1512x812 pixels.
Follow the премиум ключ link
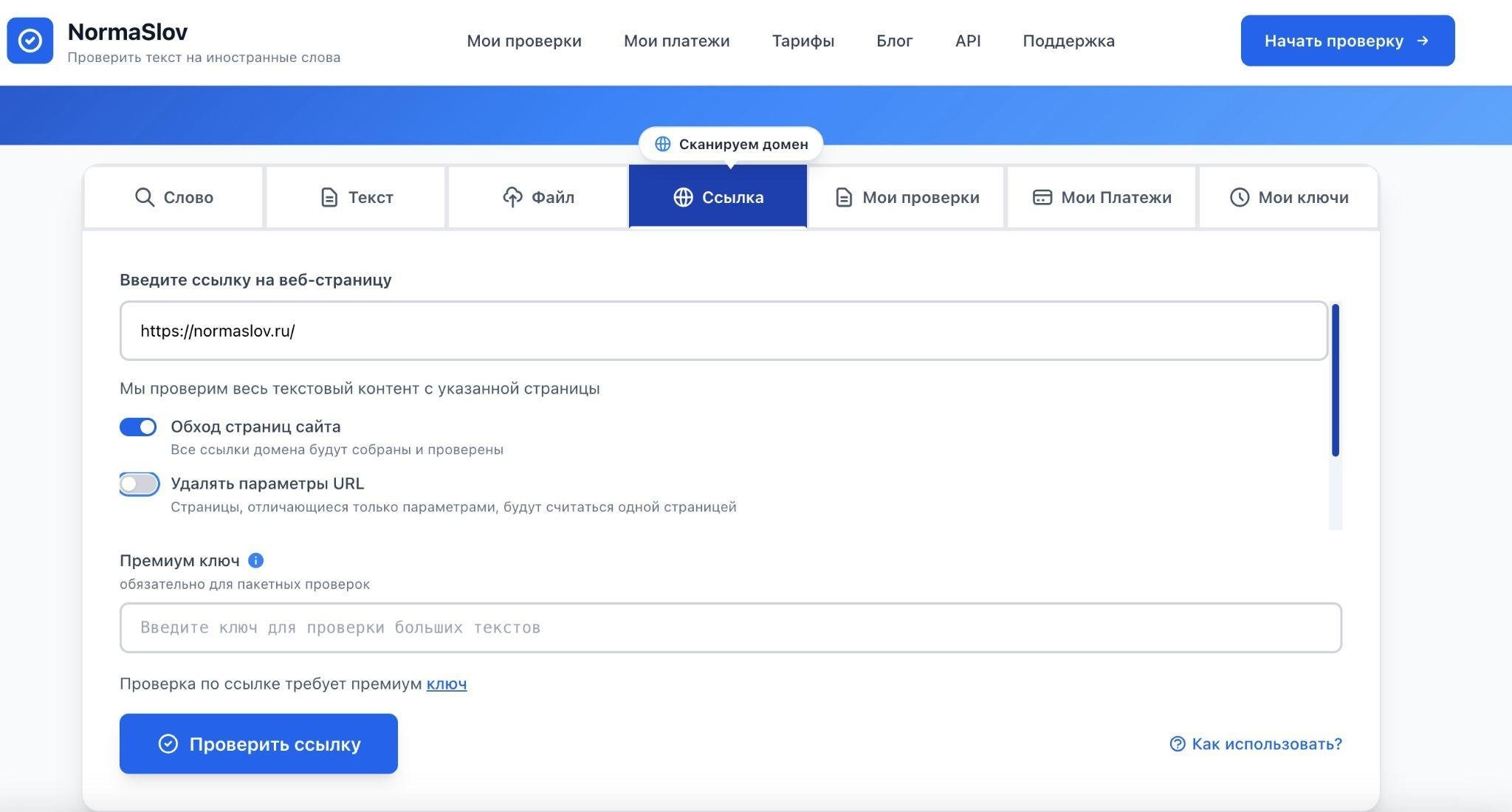click(447, 684)
